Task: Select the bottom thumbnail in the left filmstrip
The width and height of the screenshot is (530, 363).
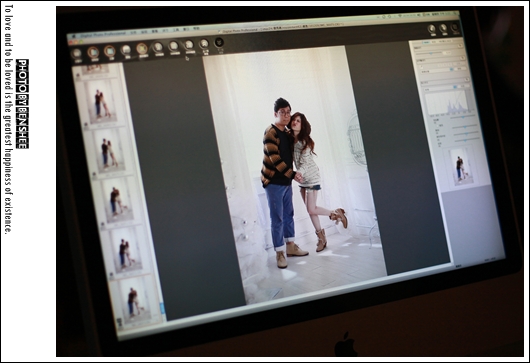Action: click(x=135, y=301)
